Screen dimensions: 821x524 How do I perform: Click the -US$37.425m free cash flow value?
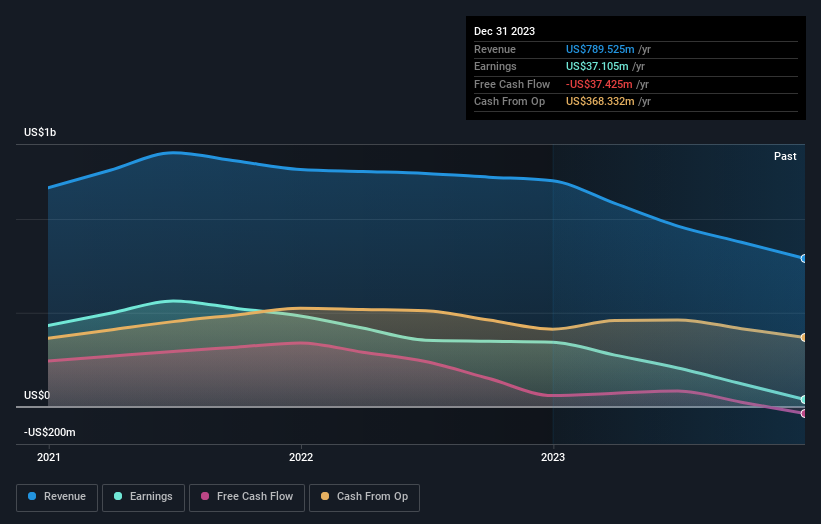tap(599, 84)
